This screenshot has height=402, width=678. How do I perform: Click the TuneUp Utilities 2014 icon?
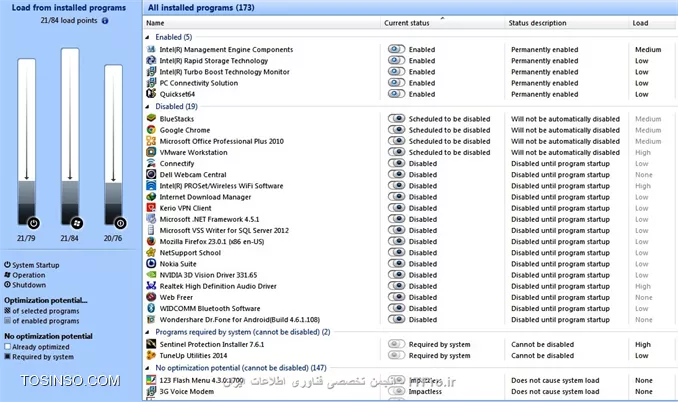click(151, 355)
